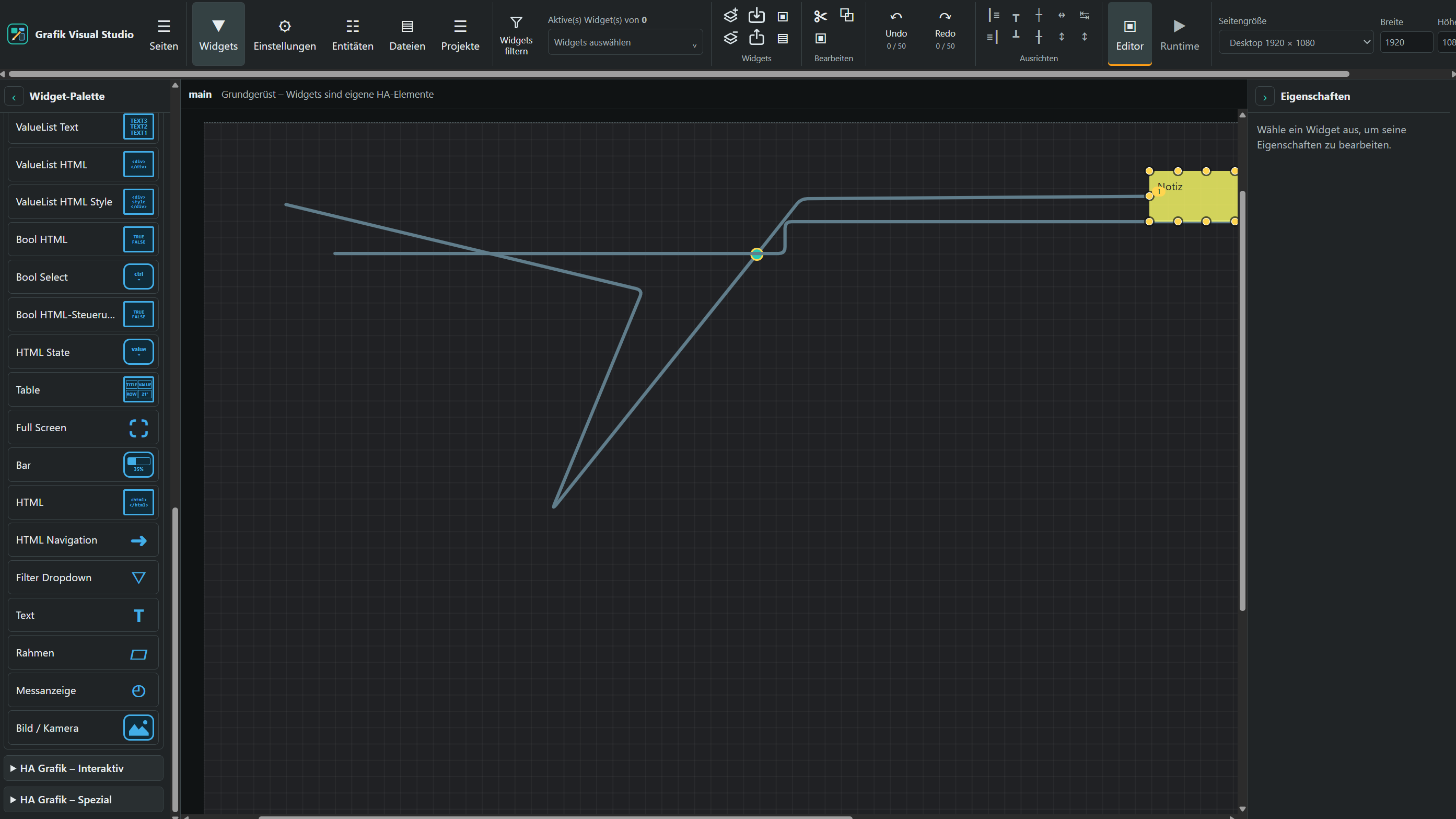Click the export widgets upload icon
The height and width of the screenshot is (819, 1456).
[756, 38]
